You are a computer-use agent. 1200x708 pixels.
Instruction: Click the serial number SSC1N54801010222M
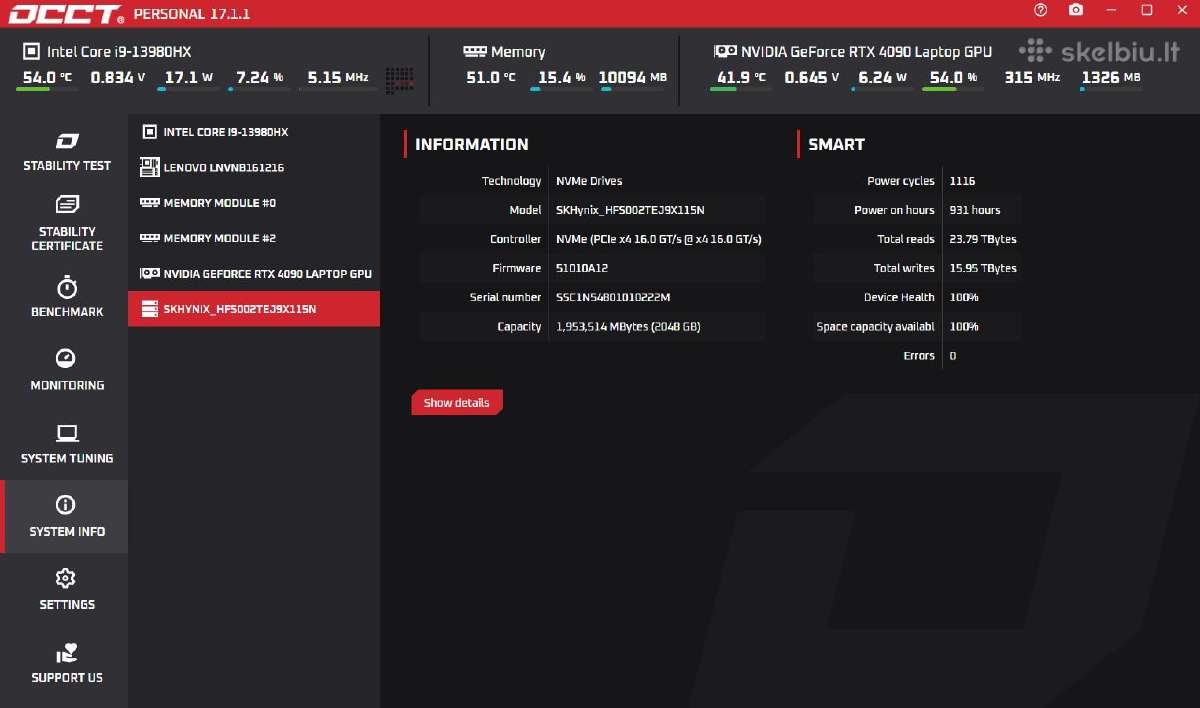click(x=613, y=297)
